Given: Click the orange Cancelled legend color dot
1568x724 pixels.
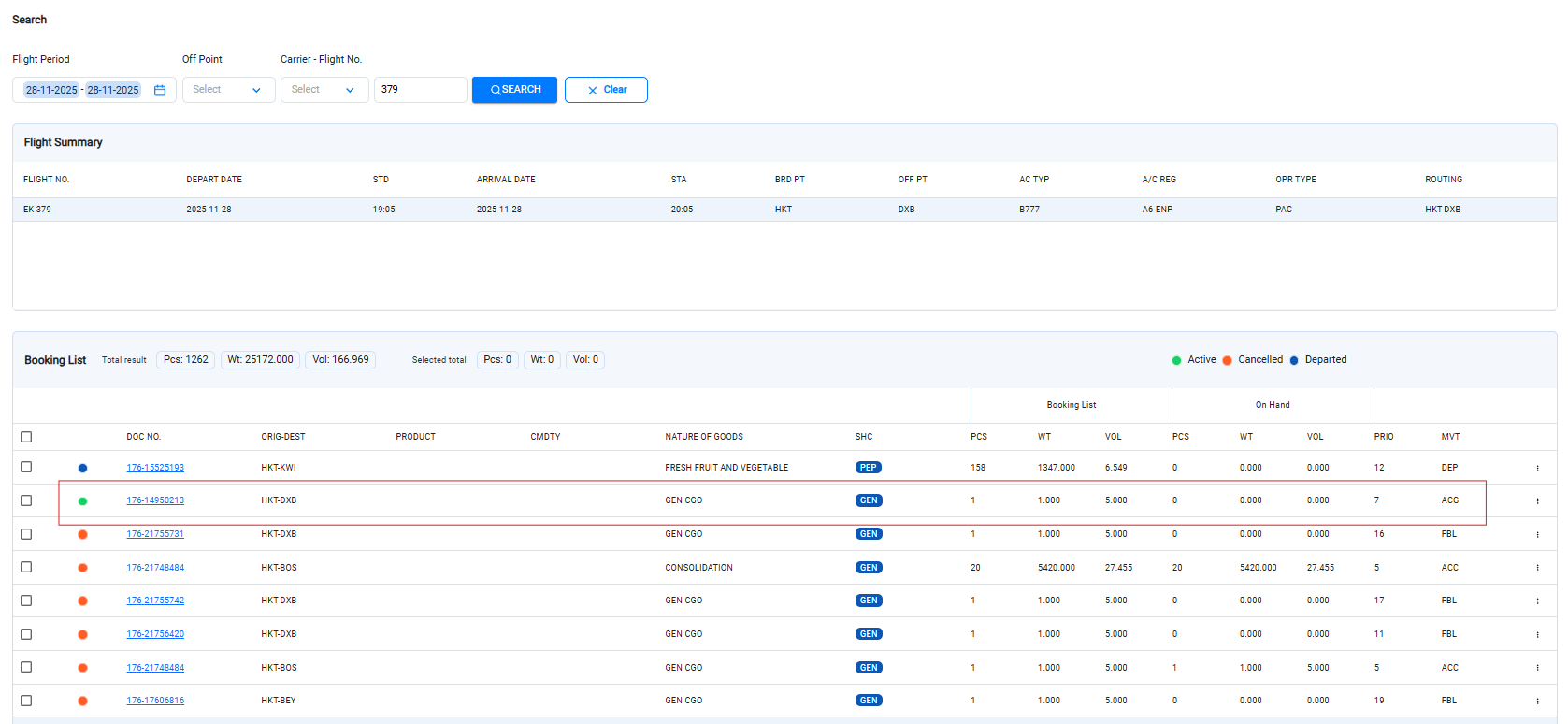Looking at the screenshot, I should coord(1227,360).
